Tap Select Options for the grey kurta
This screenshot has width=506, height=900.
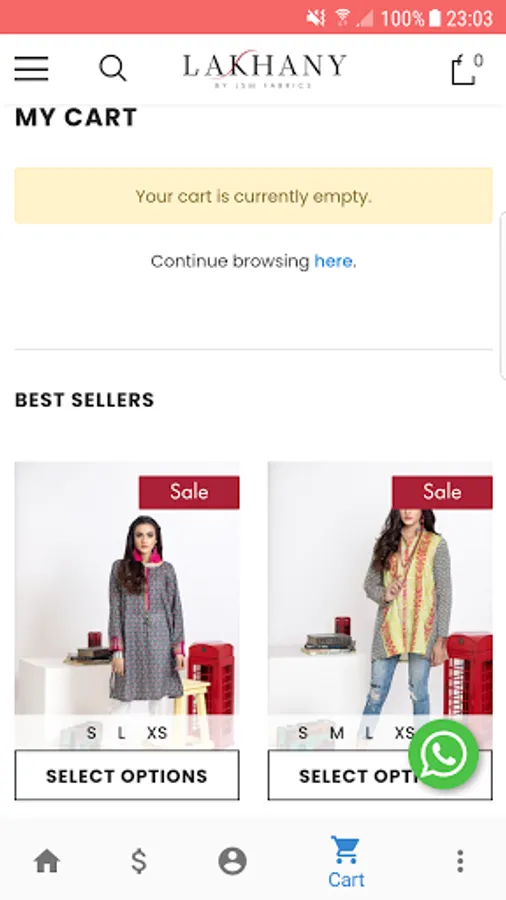(127, 775)
